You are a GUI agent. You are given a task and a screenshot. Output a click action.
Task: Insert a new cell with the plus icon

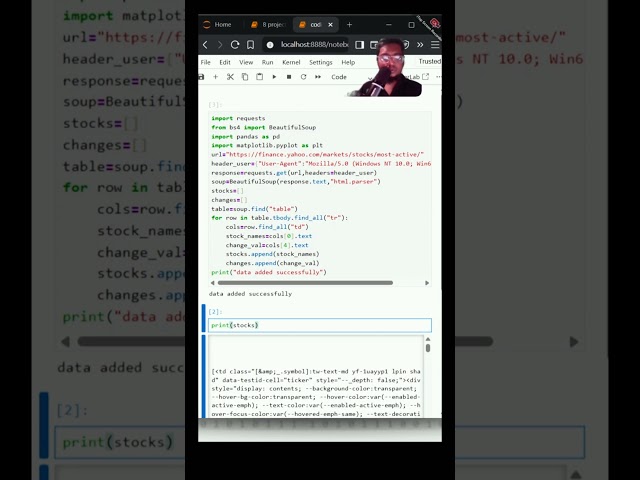pyautogui.click(x=216, y=77)
